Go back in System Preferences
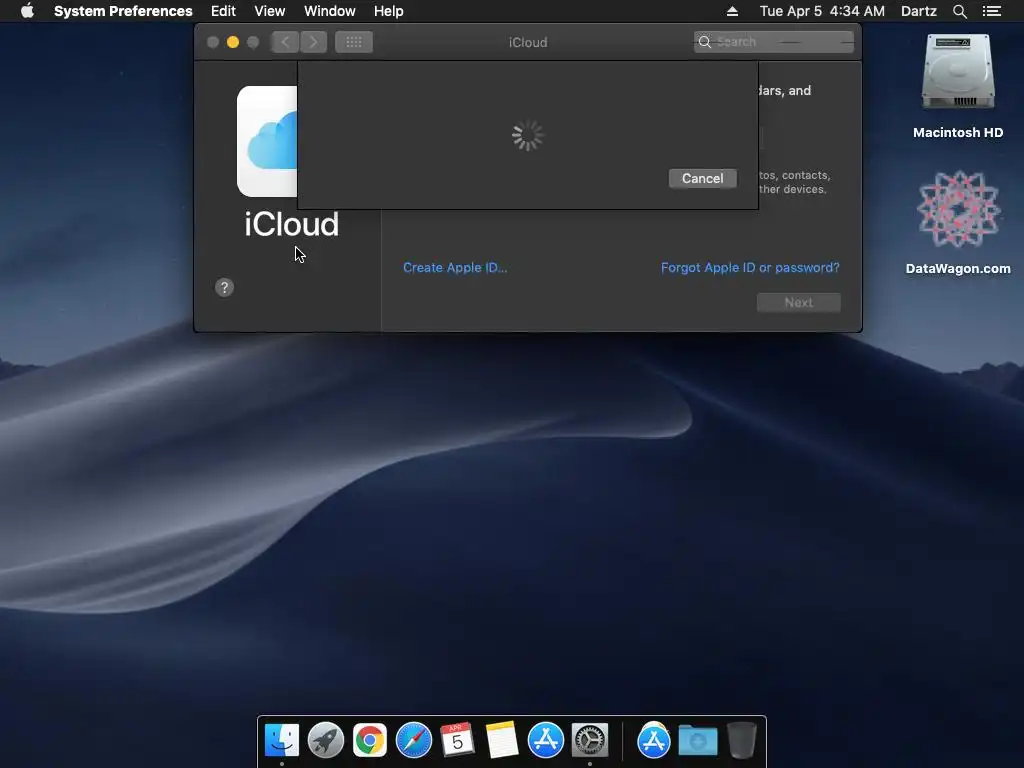Viewport: 1024px width, 768px height. 285,42
